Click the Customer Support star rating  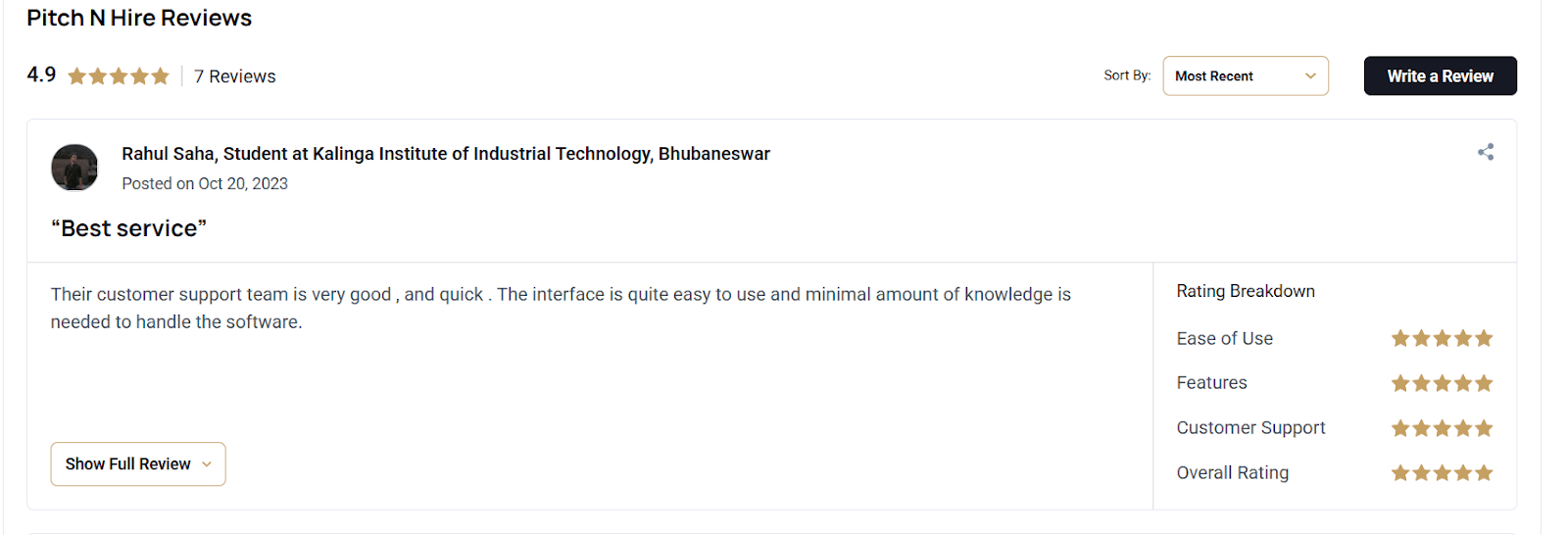click(x=1442, y=428)
